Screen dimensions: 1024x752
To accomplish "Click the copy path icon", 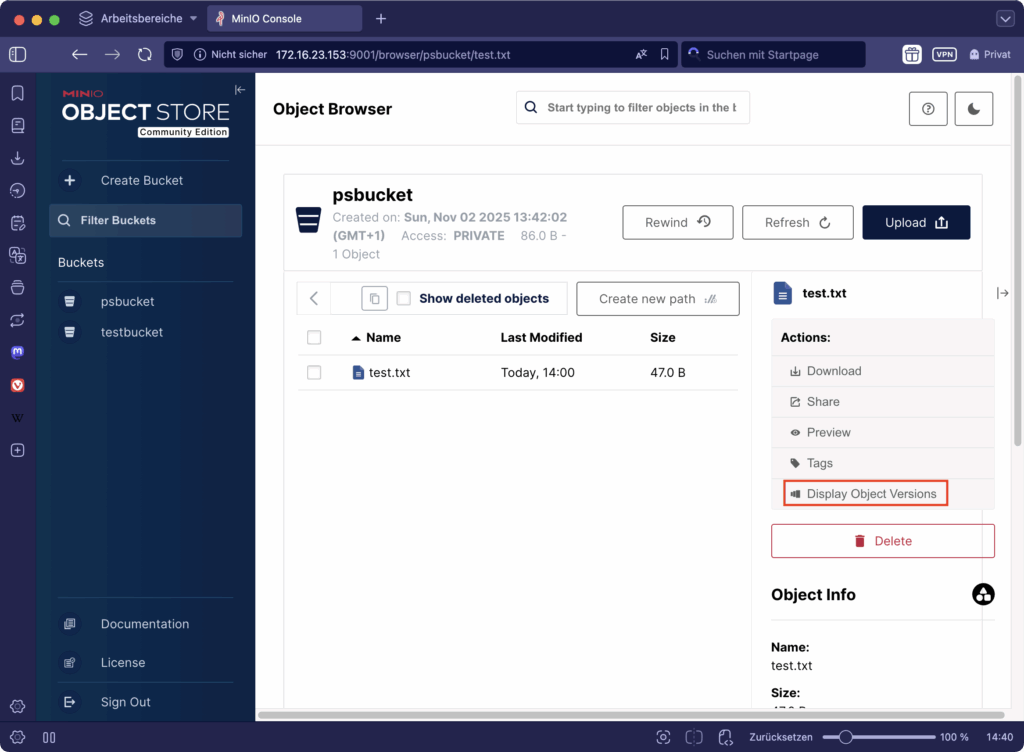I will [375, 298].
